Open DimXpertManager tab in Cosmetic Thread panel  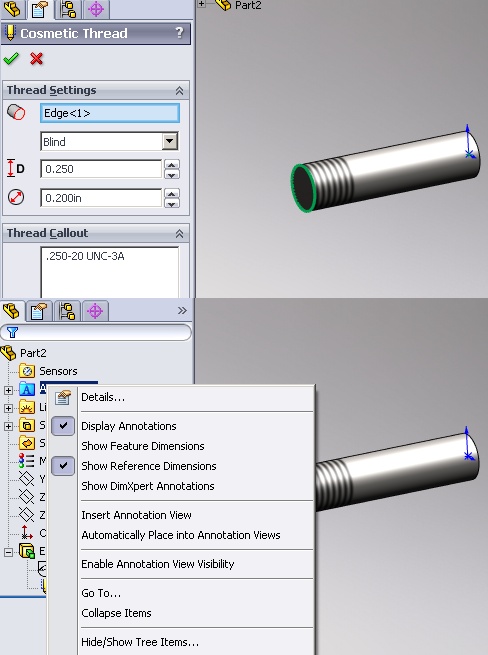pos(96,9)
